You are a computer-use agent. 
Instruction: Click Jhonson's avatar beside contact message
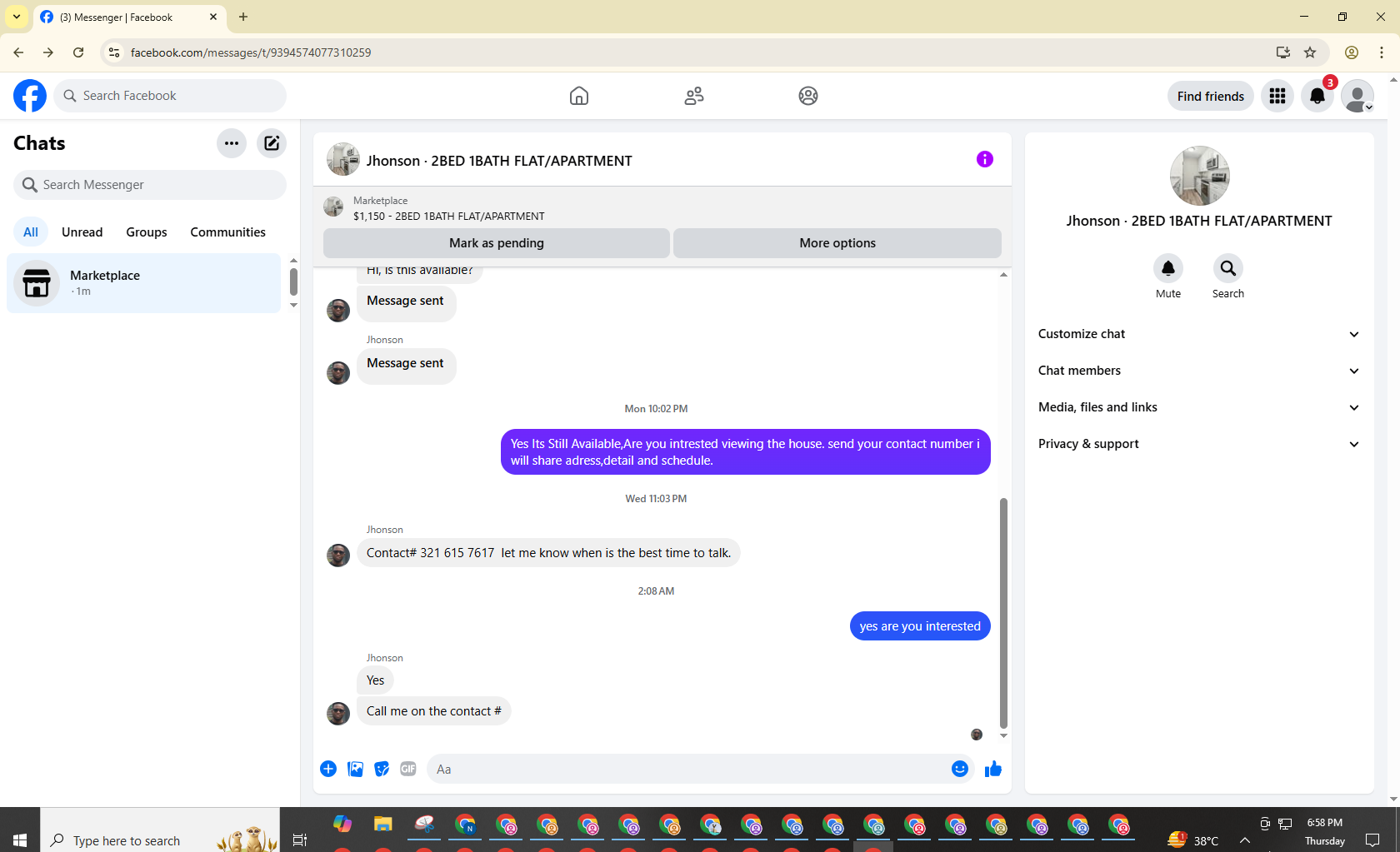click(x=338, y=555)
